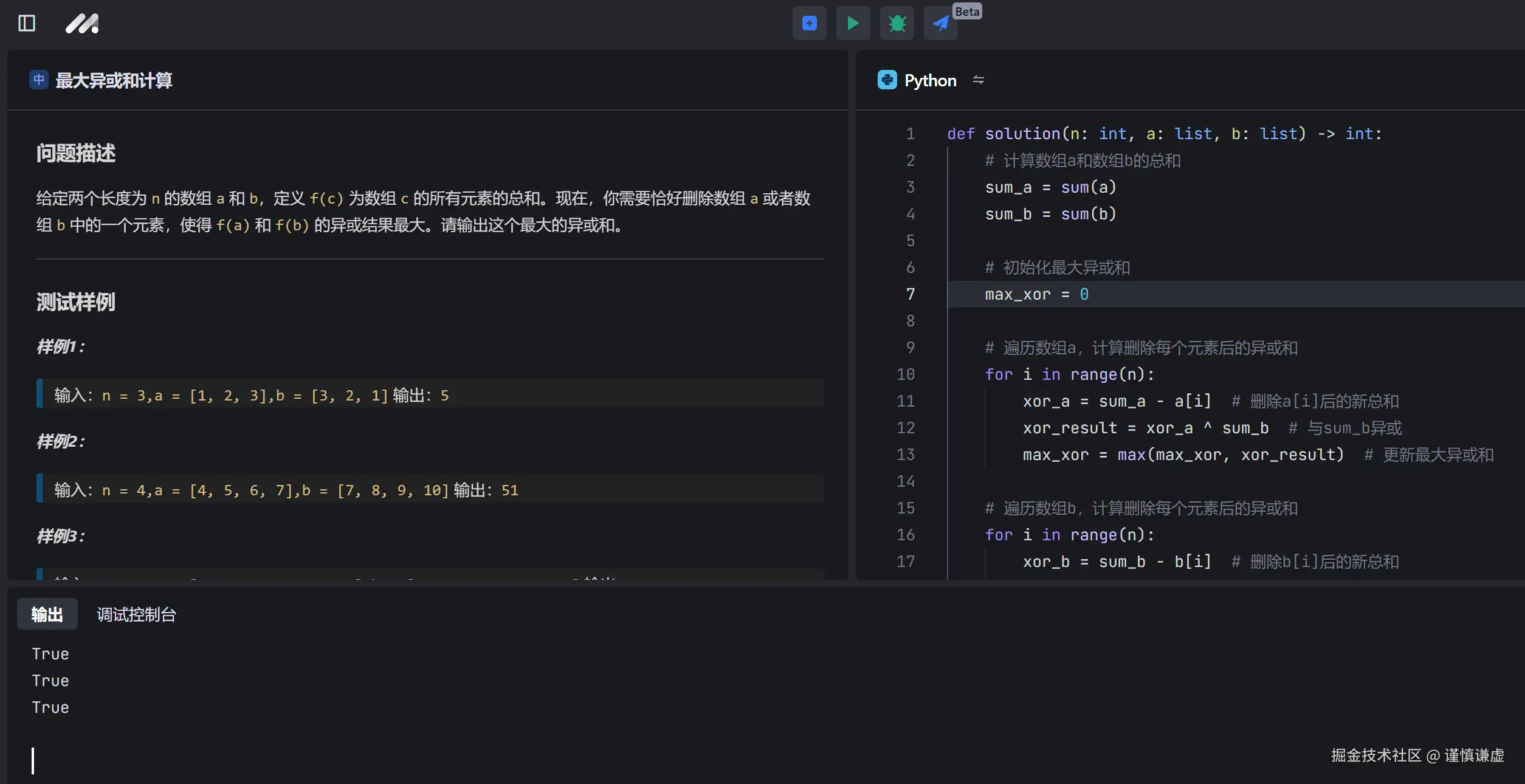Submit solution with paper plane icon
This screenshot has height=784, width=1525.
coord(940,23)
